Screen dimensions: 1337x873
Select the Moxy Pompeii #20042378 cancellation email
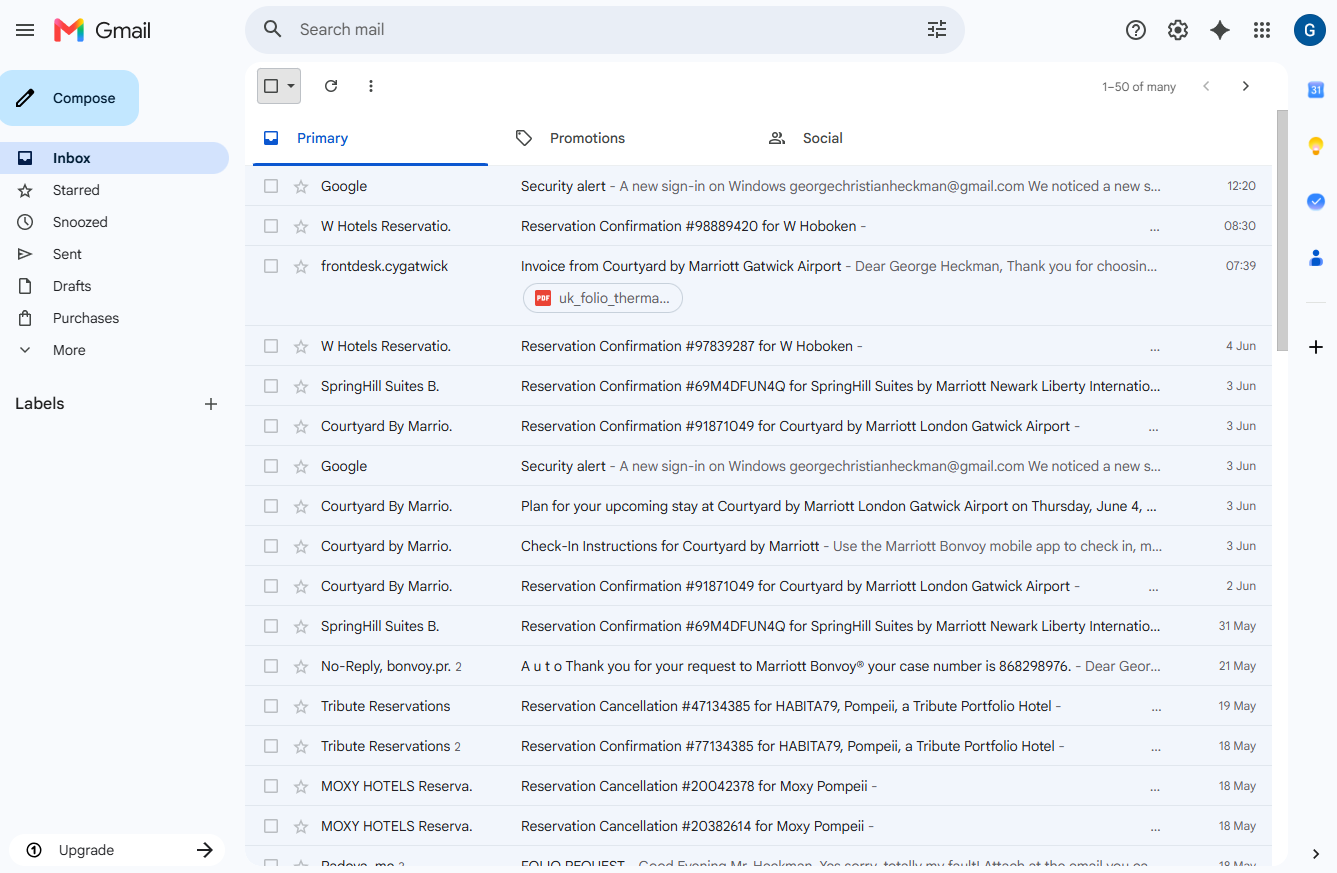click(271, 786)
